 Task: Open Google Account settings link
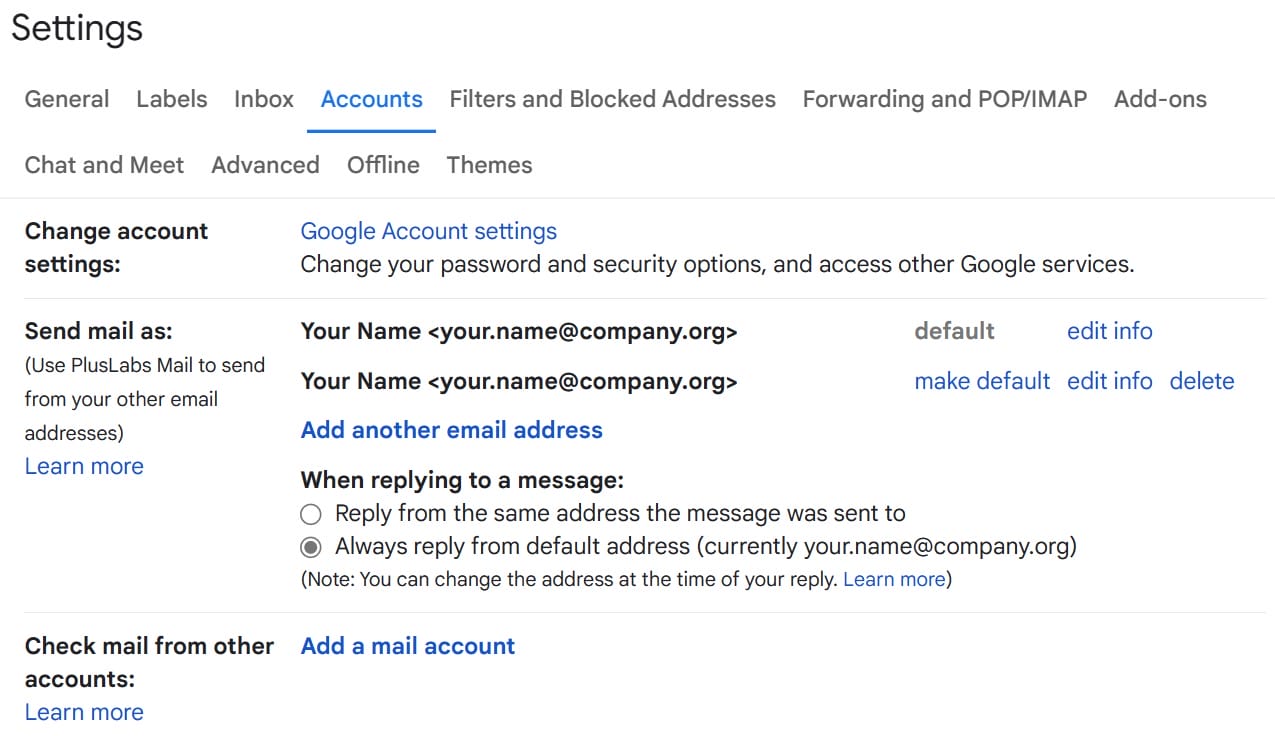(428, 231)
